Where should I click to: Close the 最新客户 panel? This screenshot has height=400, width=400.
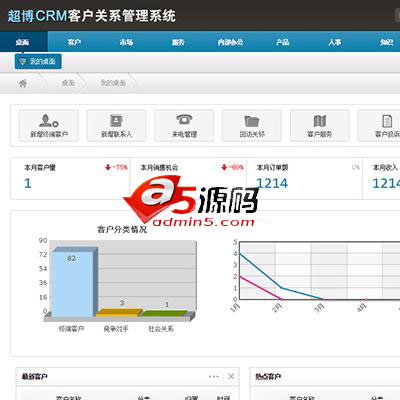[x=231, y=376]
